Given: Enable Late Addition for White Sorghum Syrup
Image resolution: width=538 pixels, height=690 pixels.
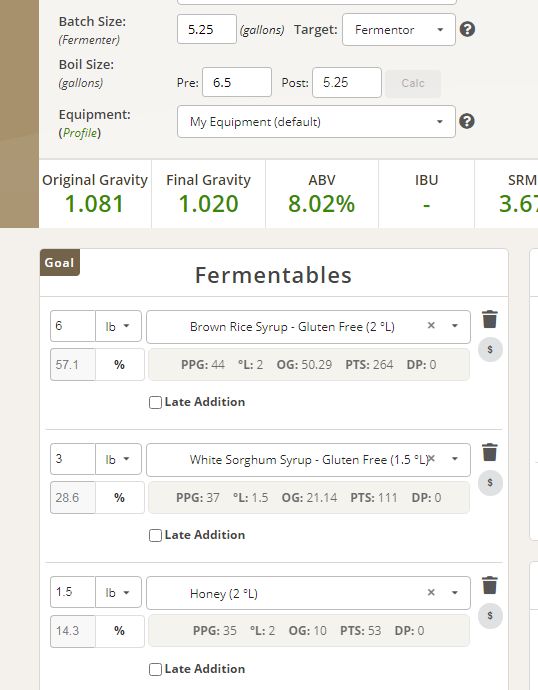Looking at the screenshot, I should coord(155,536).
